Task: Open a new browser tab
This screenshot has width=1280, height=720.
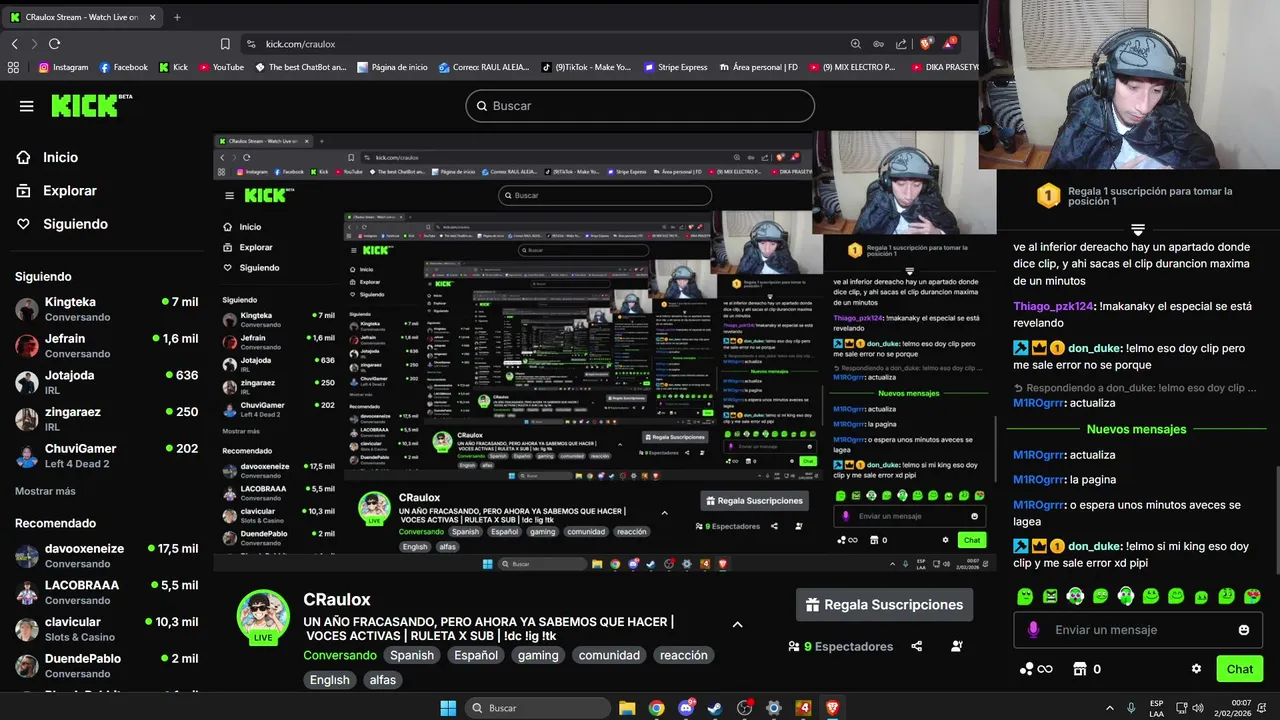Action: [x=177, y=17]
